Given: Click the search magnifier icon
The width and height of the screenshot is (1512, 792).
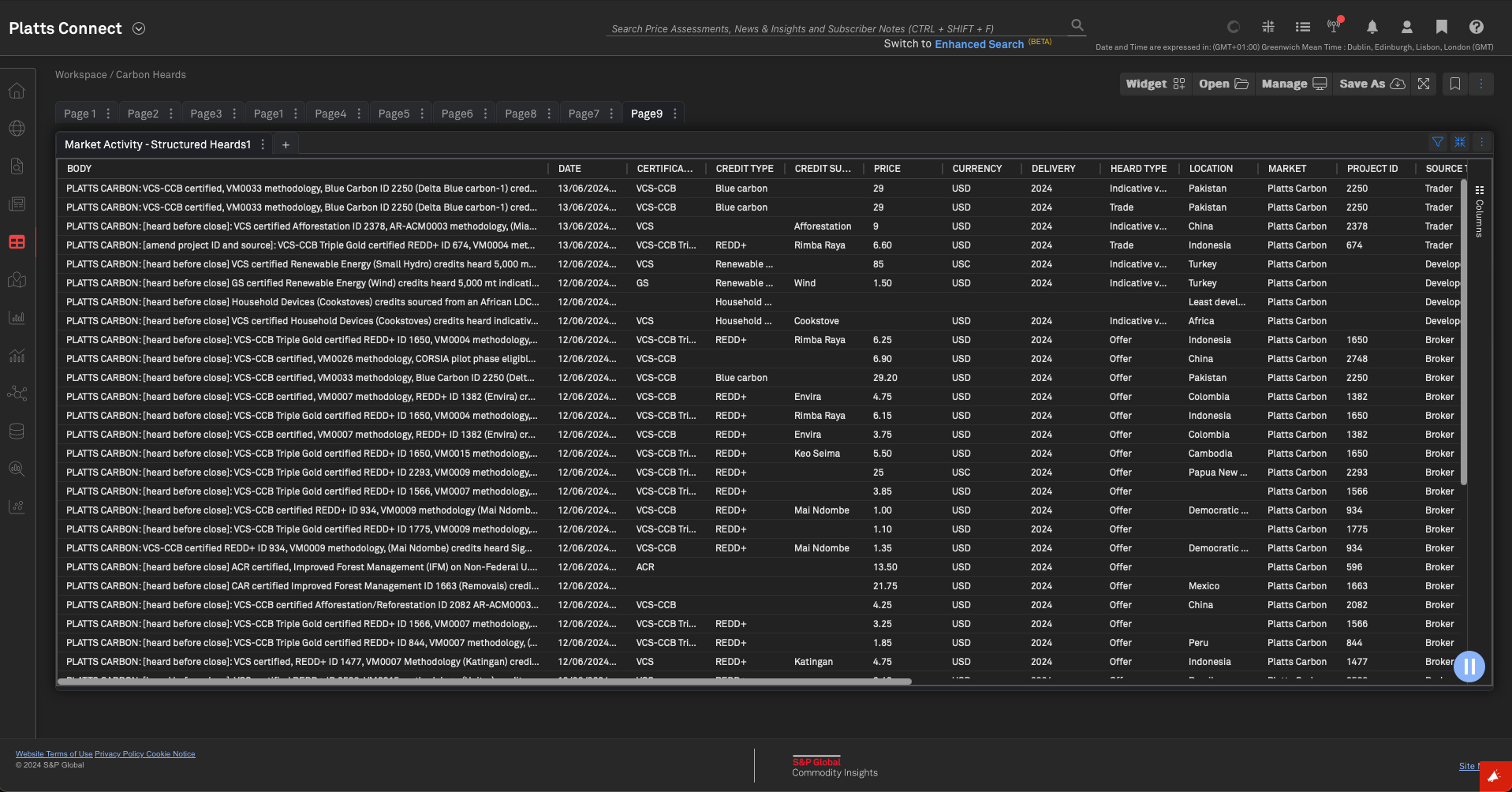Looking at the screenshot, I should pos(1077,25).
